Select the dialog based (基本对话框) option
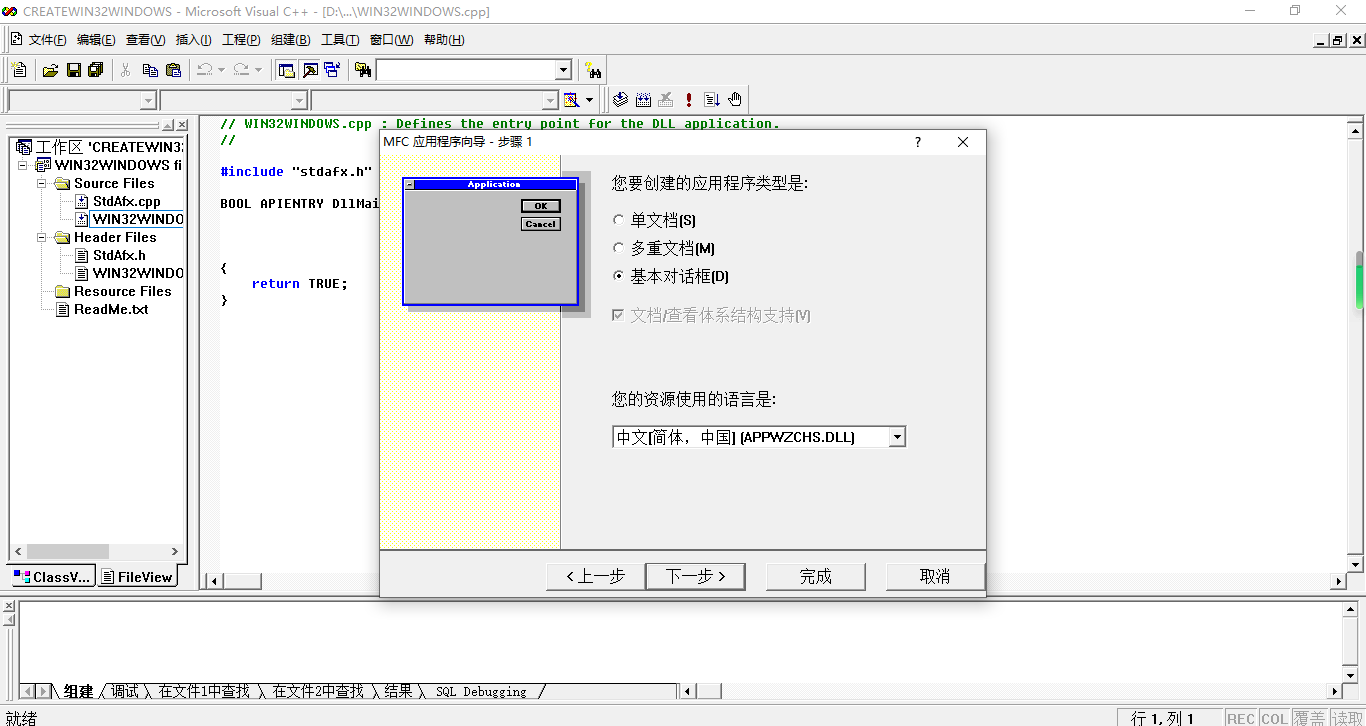 pyautogui.click(x=671, y=276)
